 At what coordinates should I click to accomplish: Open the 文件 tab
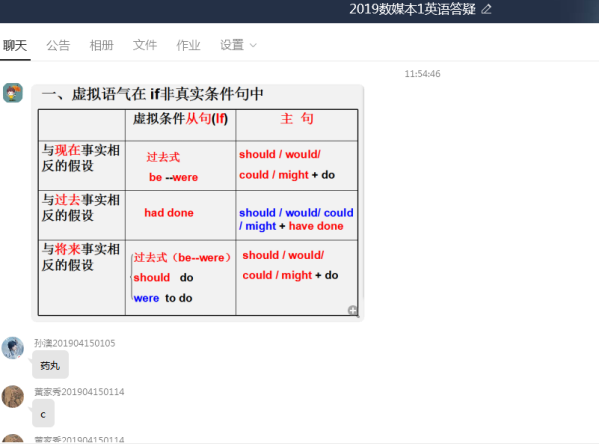[x=145, y=45]
